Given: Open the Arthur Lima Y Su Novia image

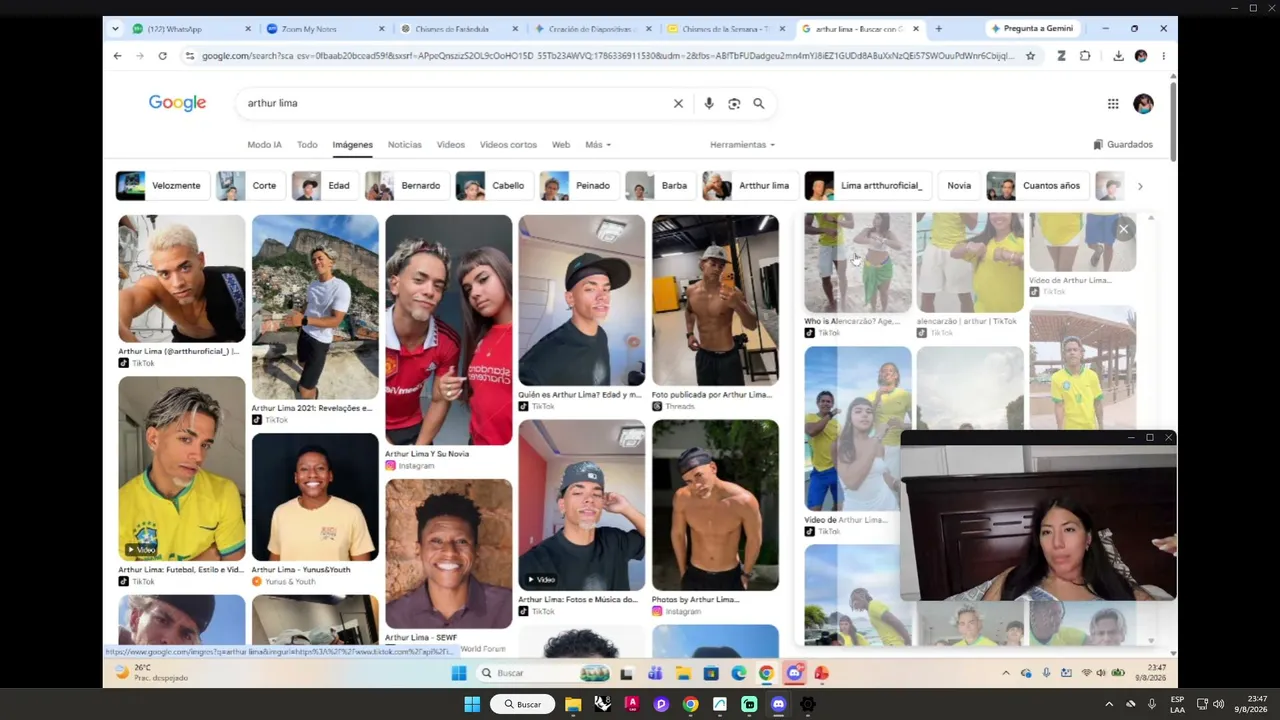Looking at the screenshot, I should 448,330.
